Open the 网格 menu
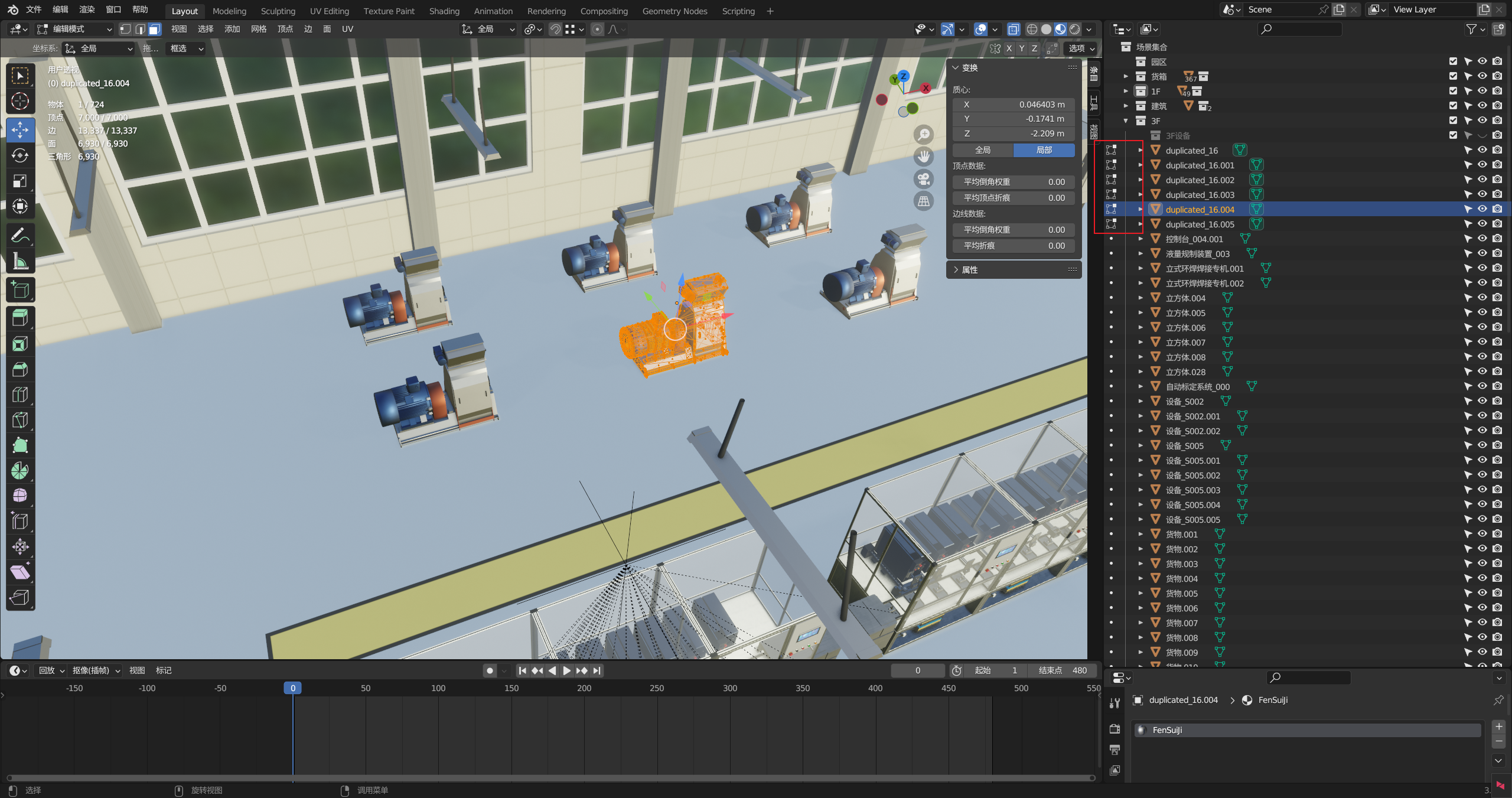This screenshot has height=798, width=1512. coord(258,29)
